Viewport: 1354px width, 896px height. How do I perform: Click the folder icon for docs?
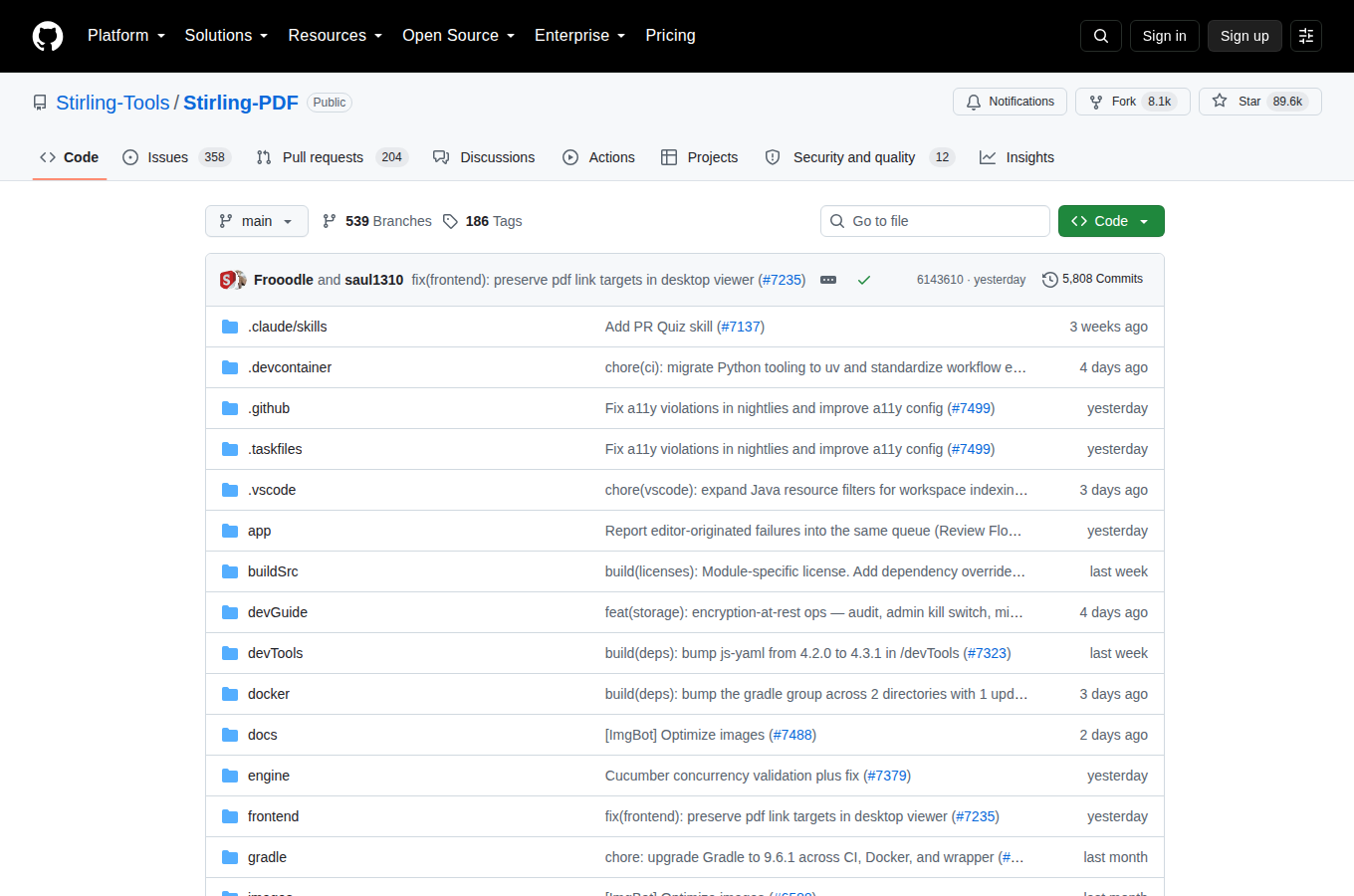pos(230,735)
